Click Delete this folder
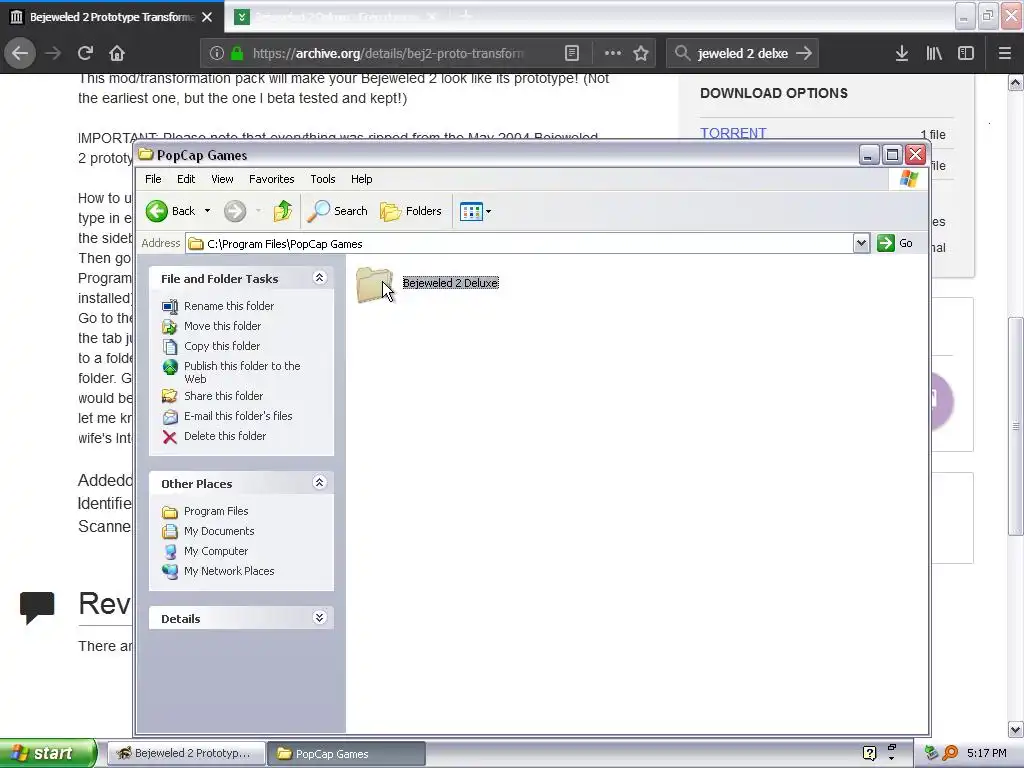This screenshot has height=768, width=1024. coord(225,436)
